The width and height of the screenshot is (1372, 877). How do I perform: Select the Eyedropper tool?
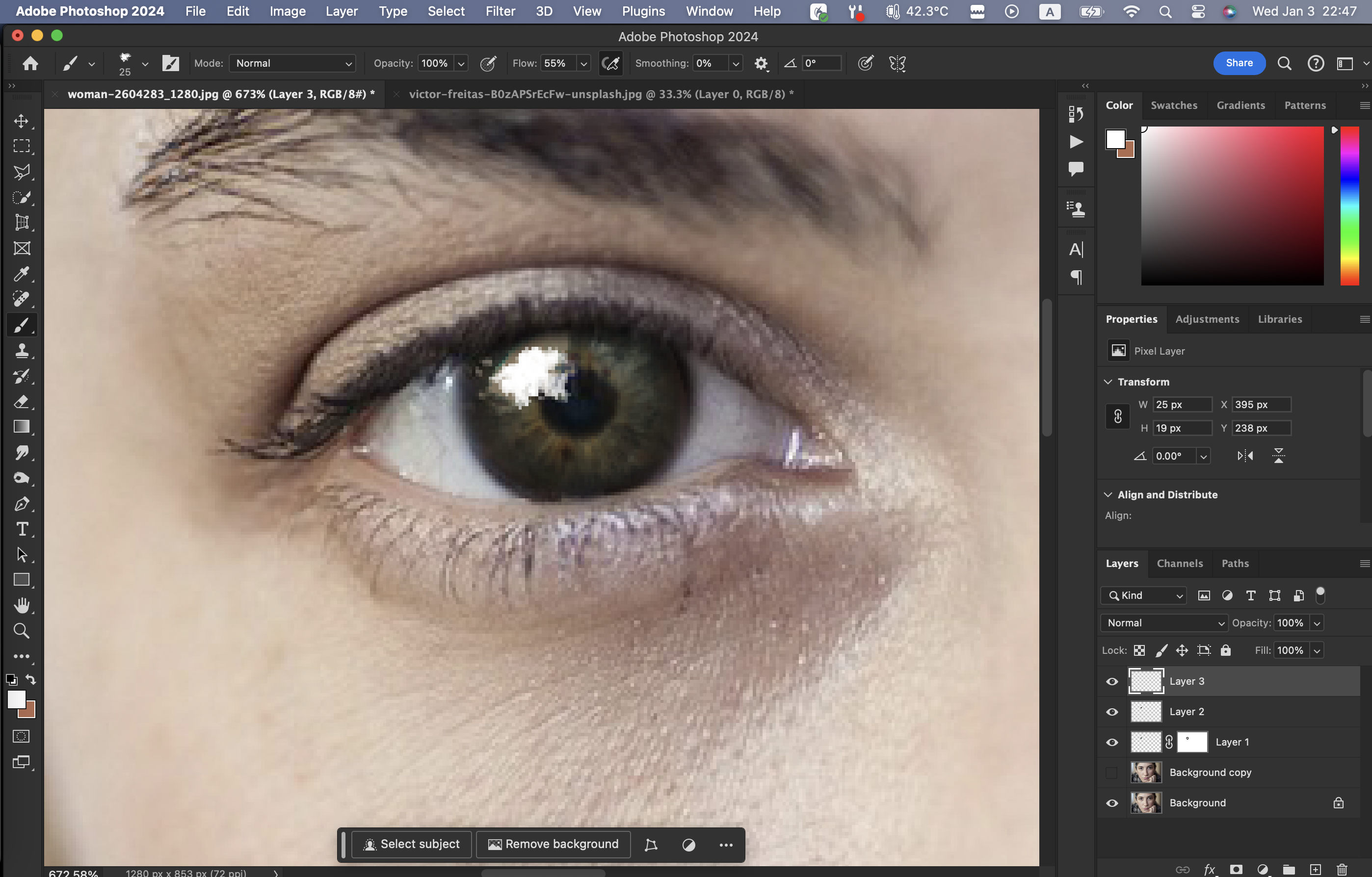click(22, 274)
